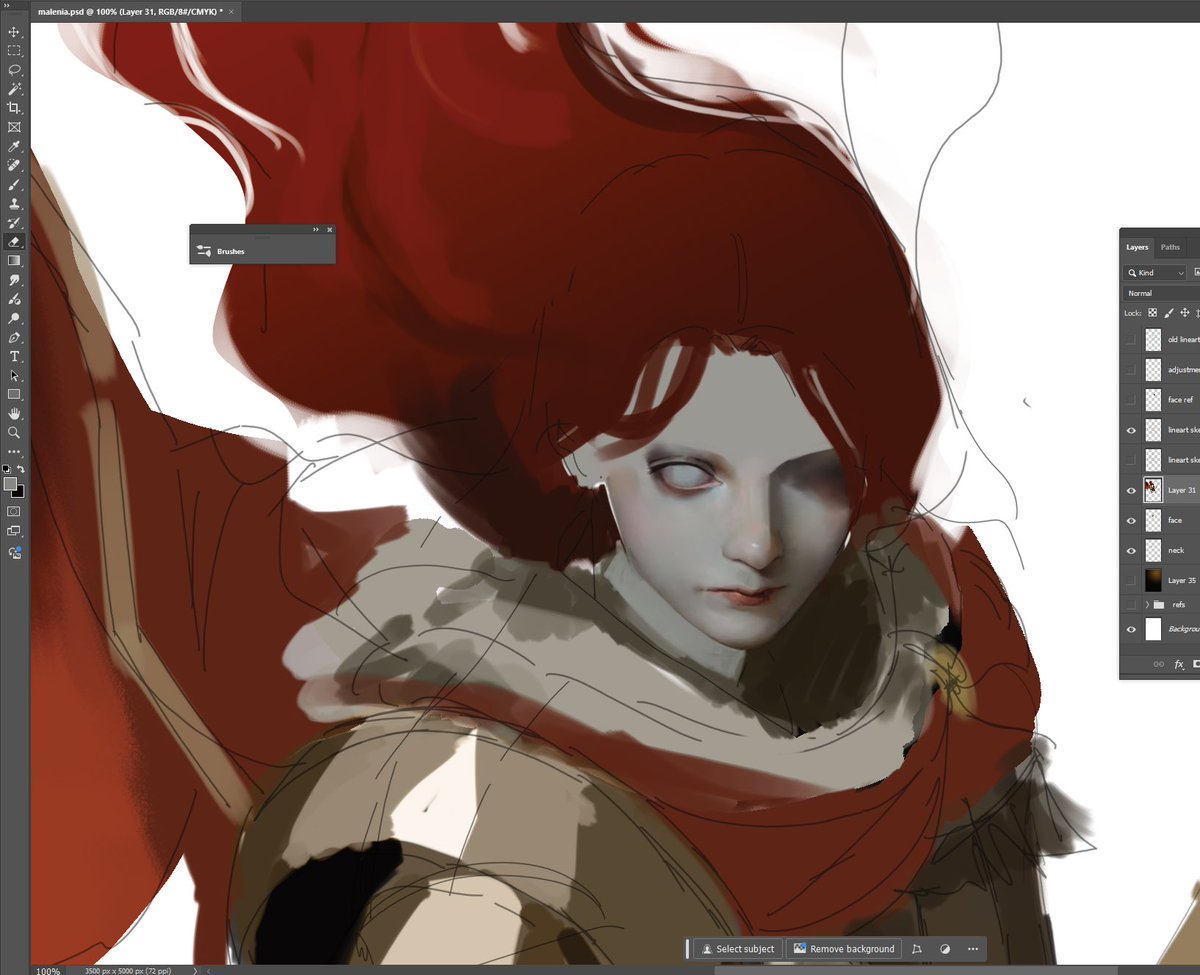Image resolution: width=1200 pixels, height=975 pixels.
Task: Select Layer 31 thumbnail
Action: pyautogui.click(x=1153, y=490)
